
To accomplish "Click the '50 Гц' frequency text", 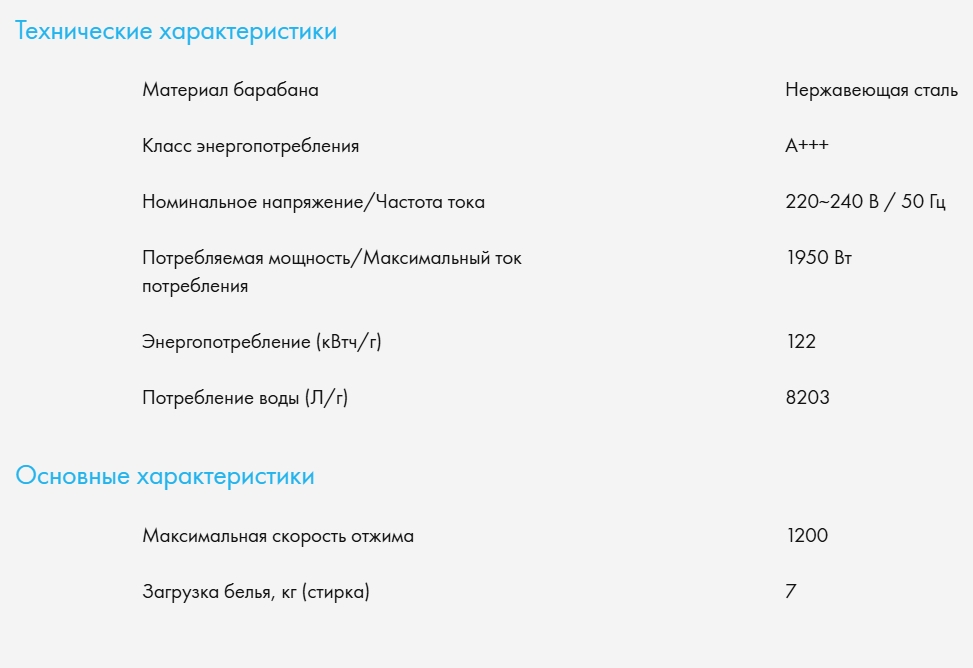I will pos(921,203).
